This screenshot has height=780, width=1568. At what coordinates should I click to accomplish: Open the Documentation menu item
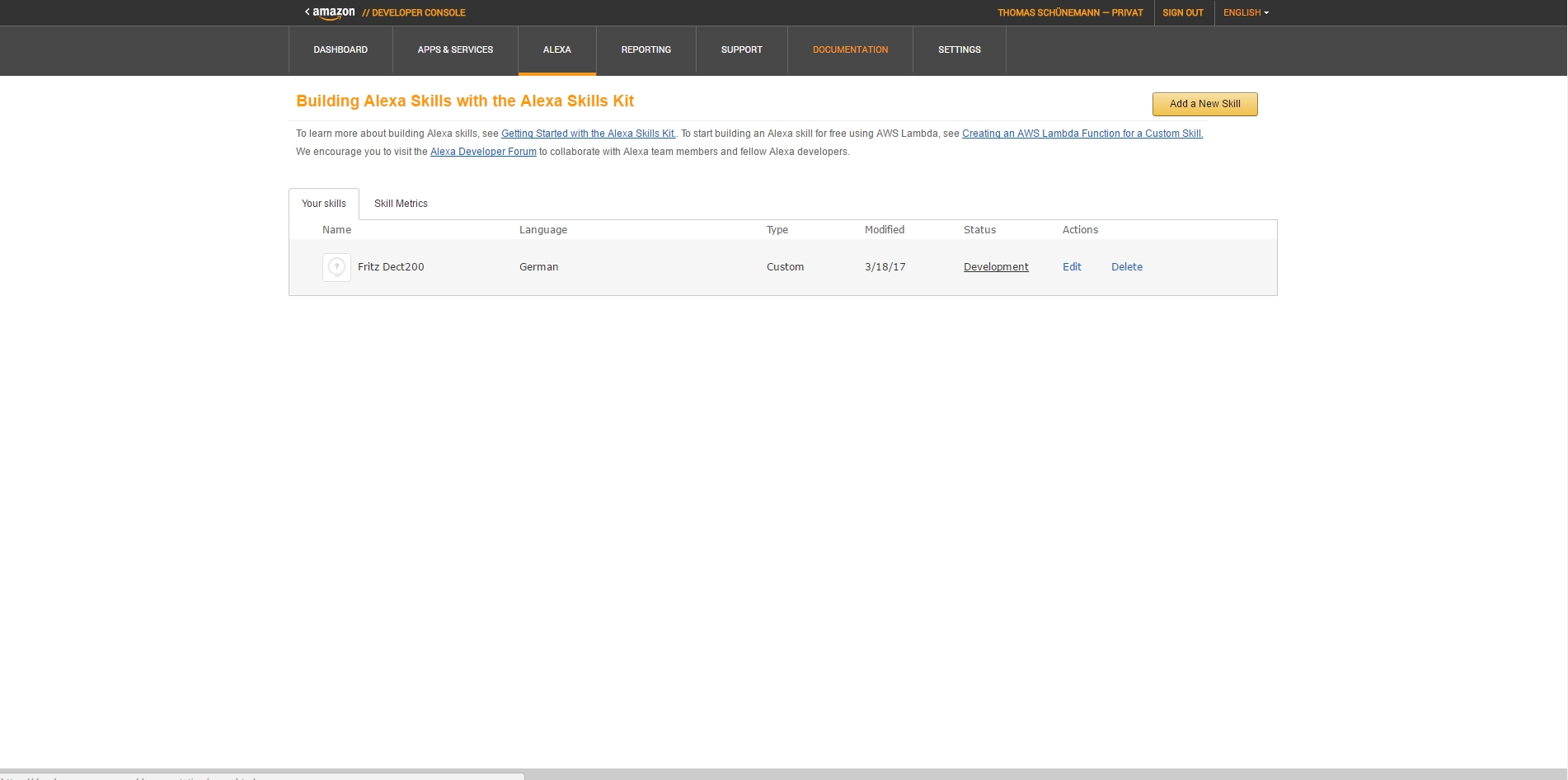tap(850, 49)
